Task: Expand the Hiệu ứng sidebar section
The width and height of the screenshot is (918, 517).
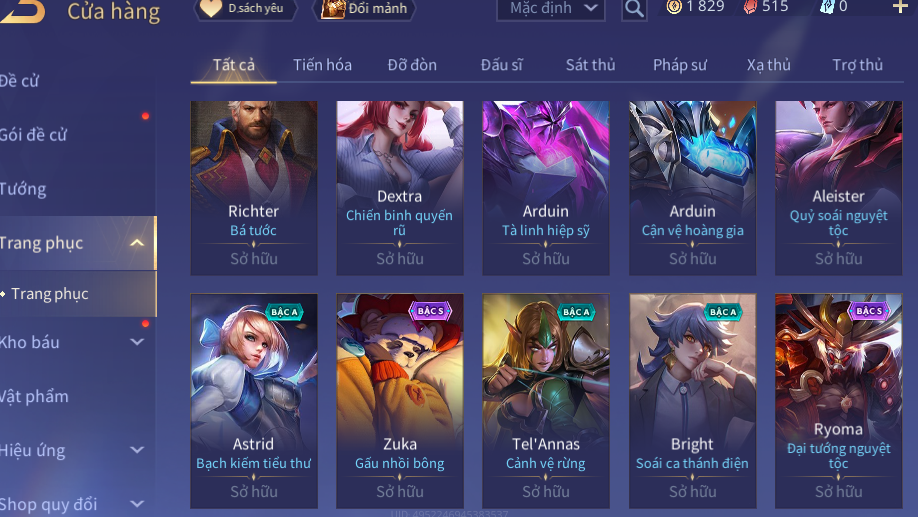Action: click(137, 450)
